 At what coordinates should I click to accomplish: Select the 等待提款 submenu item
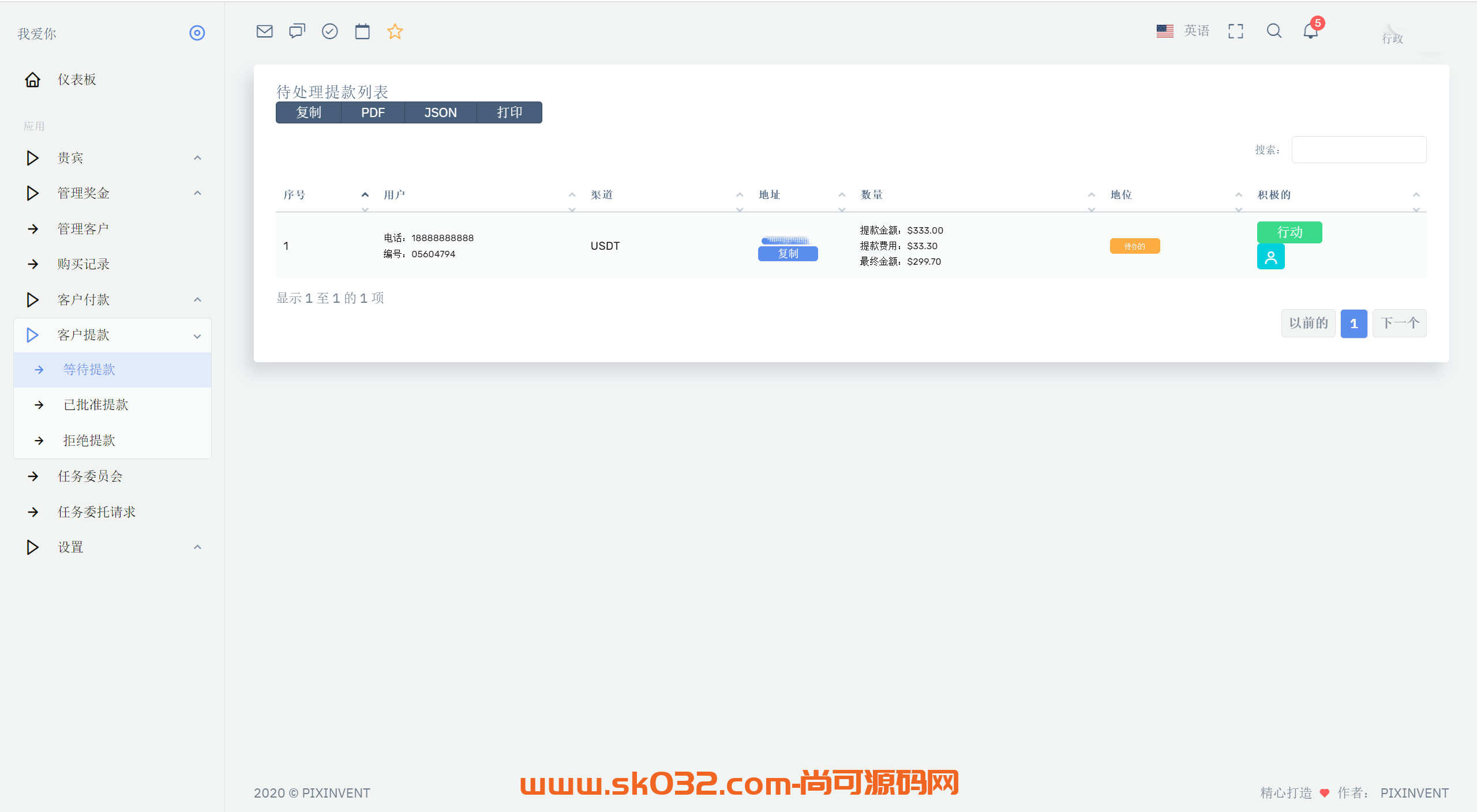coord(113,370)
